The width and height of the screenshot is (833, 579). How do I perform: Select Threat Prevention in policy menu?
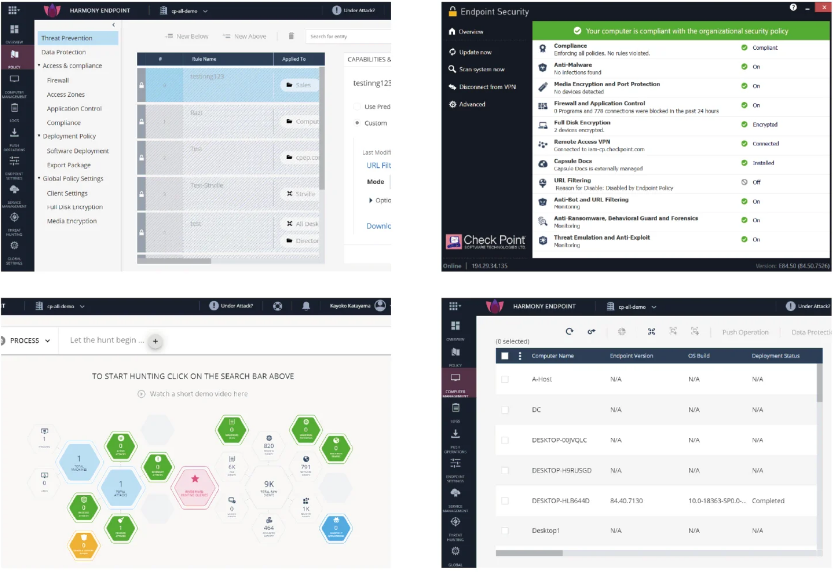(78, 38)
